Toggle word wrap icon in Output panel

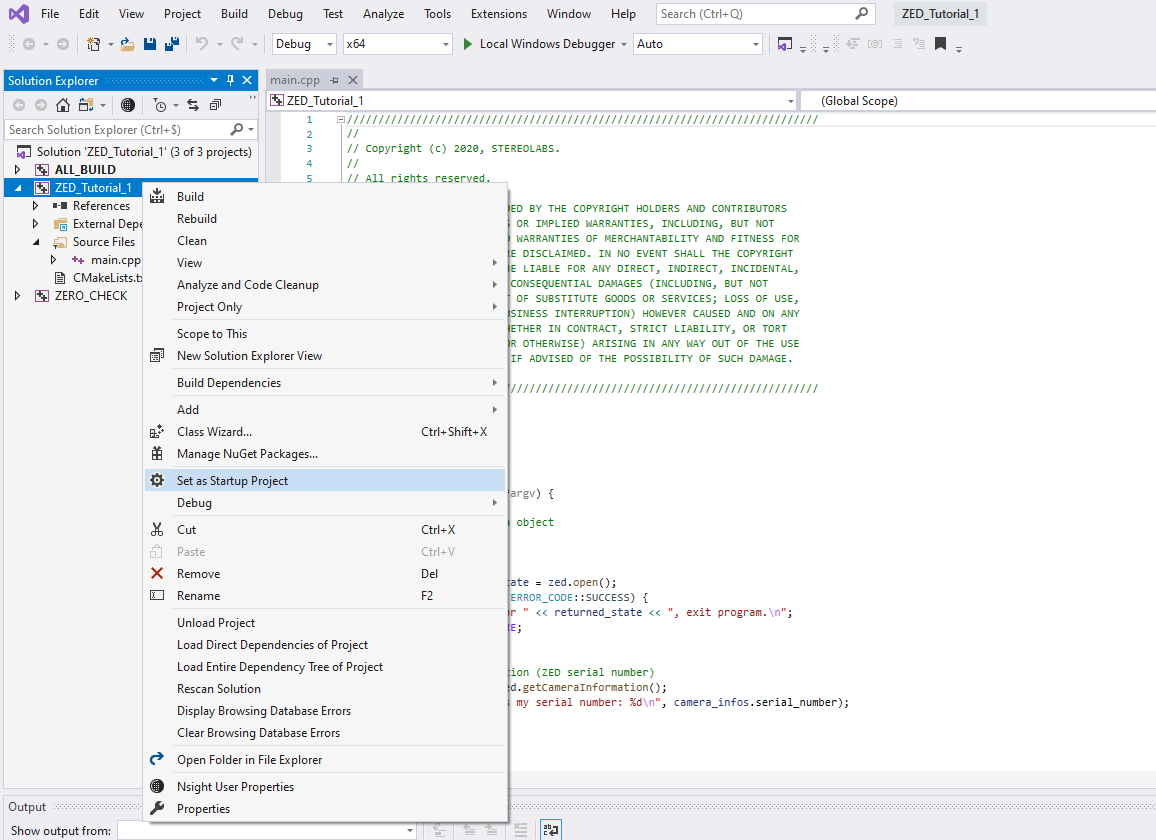coord(551,830)
